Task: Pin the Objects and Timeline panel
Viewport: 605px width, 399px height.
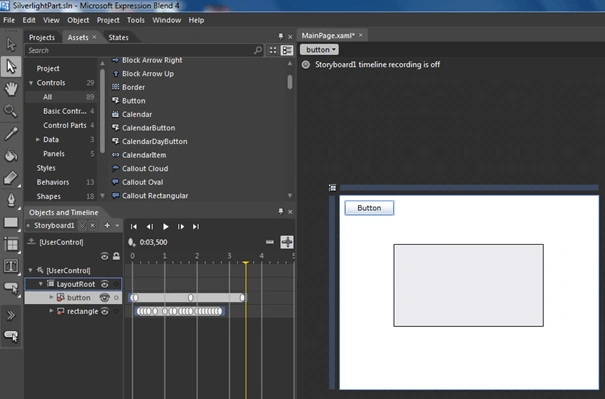Action: [x=281, y=211]
